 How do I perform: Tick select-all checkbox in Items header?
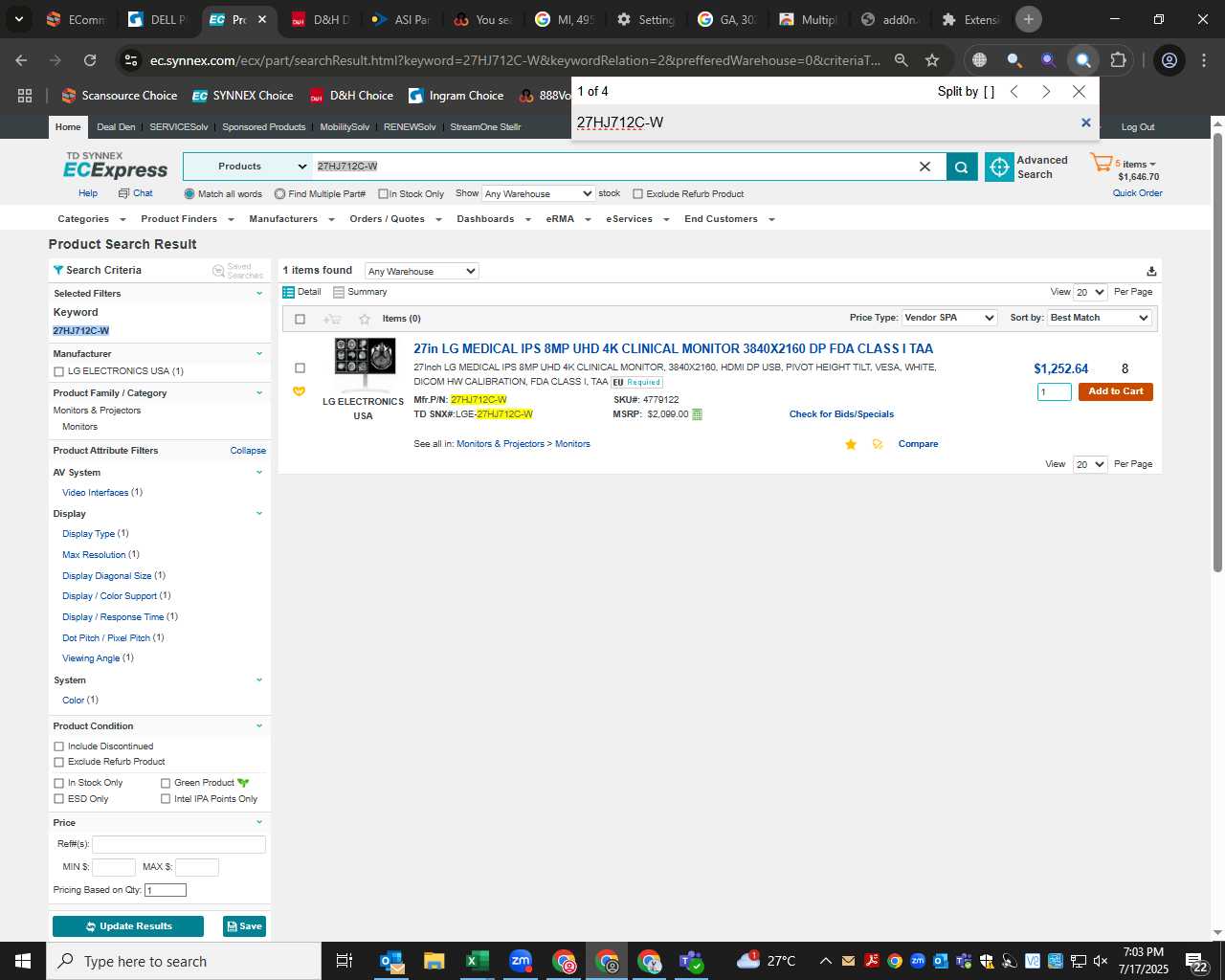click(x=300, y=319)
